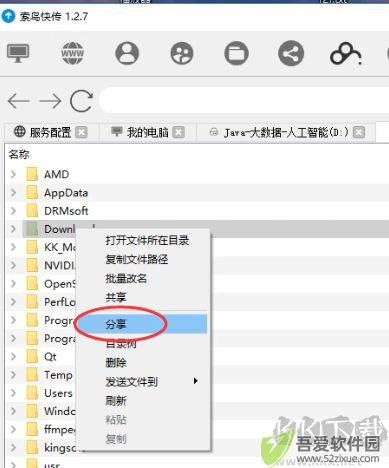Expand the NVIDIA folder arrow

(13, 265)
